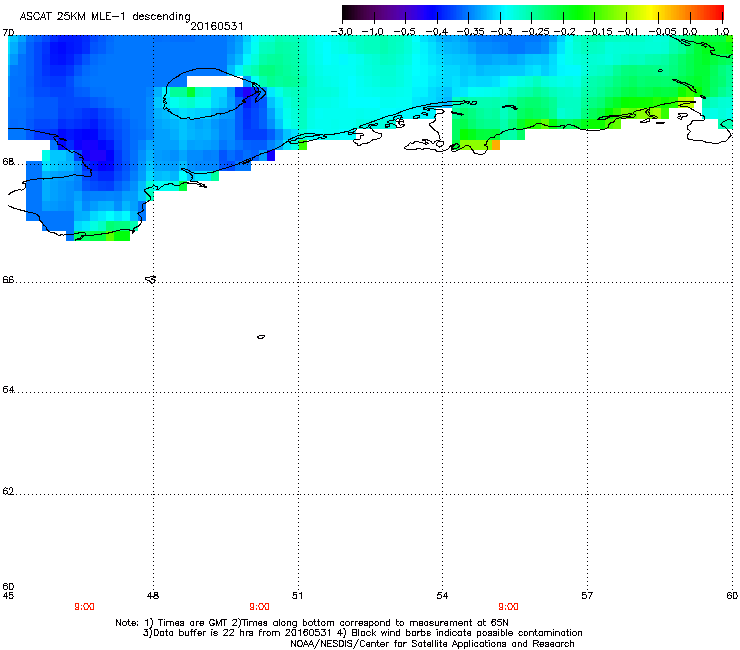Viewport: 740px width, 650px height.
Task: Click the 'NOAA/NESDIS/Center for Satellite Applications' credit line
Action: click(x=432, y=644)
